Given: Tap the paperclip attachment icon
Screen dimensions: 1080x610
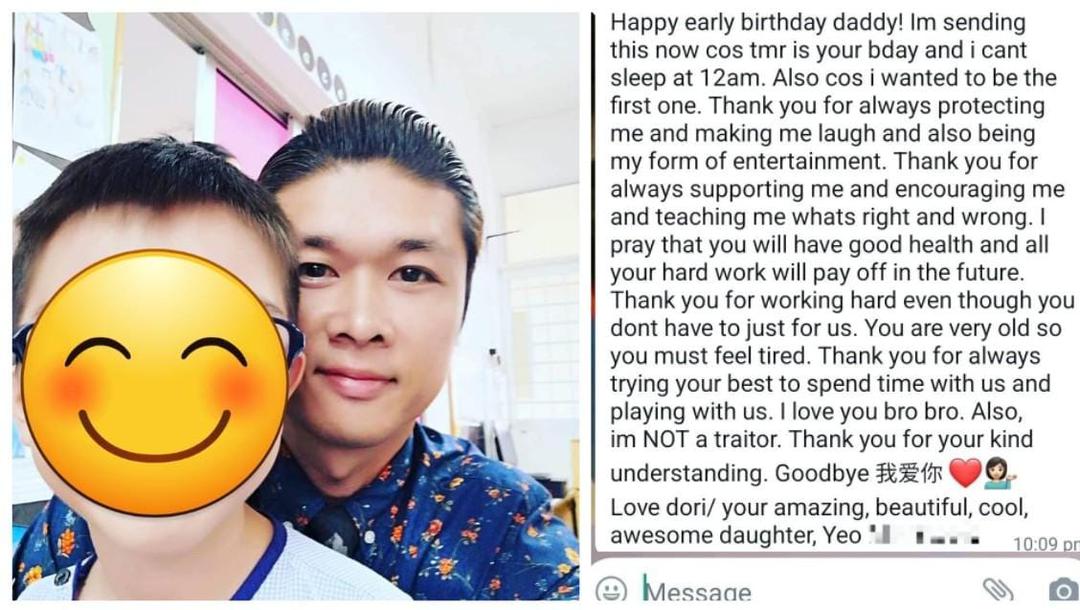Looking at the screenshot, I should pyautogui.click(x=997, y=590).
